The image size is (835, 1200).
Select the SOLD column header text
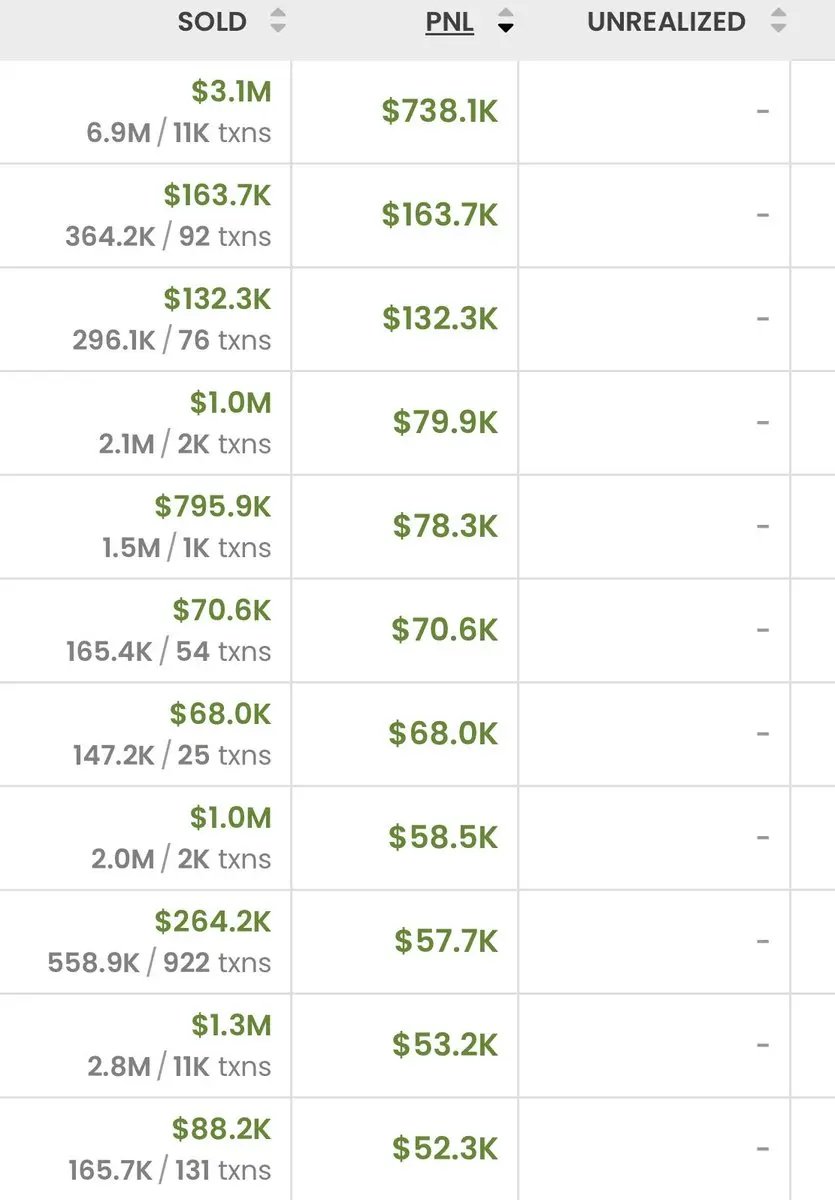212,22
